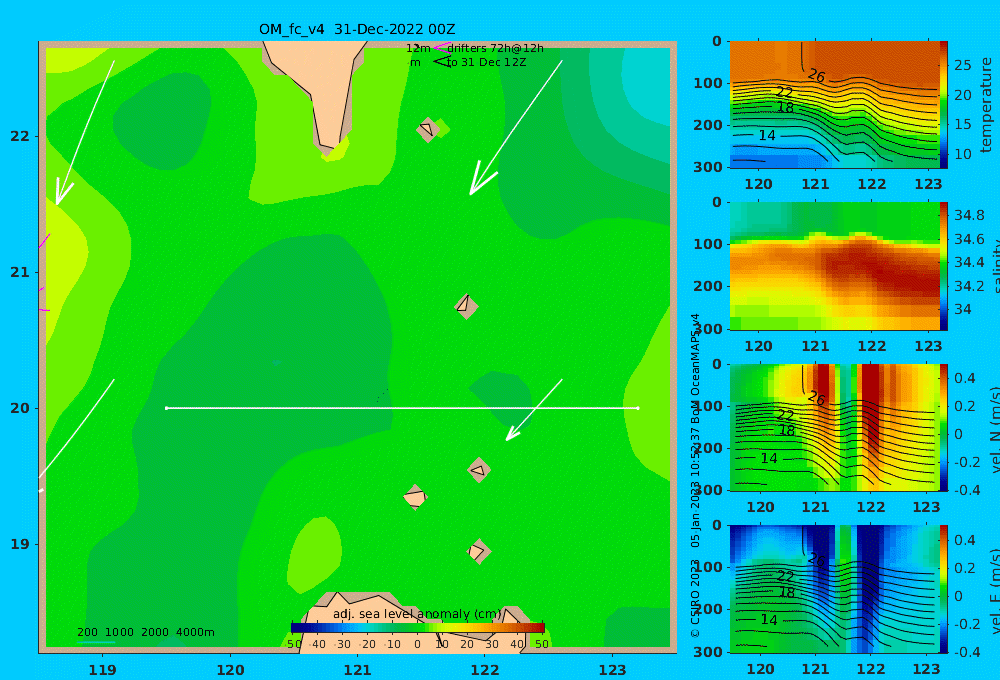1000x680 pixels.
Task: Click the magenta drifter arrow legend icon
Action: pos(441,47)
